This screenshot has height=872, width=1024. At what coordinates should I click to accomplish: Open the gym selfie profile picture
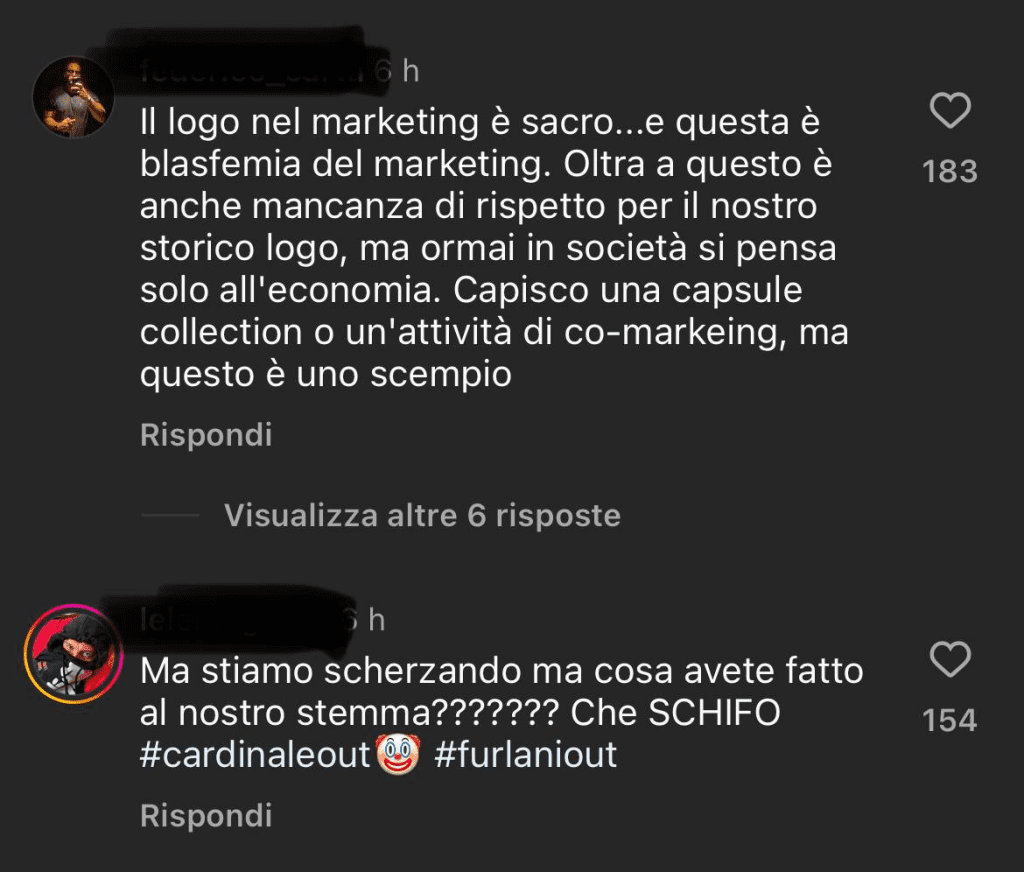click(x=73, y=97)
